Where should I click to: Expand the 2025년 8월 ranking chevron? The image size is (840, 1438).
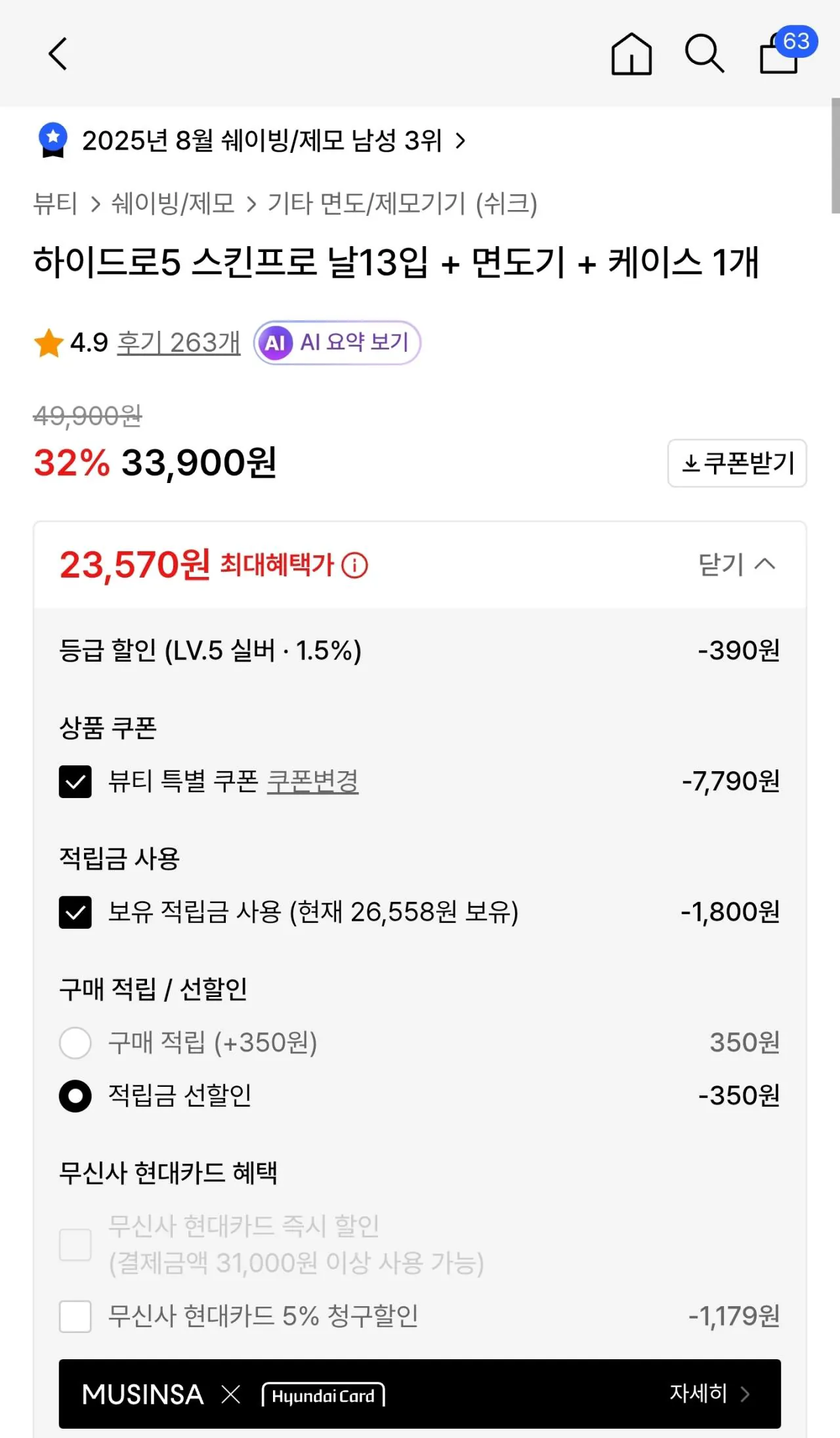pos(461,140)
